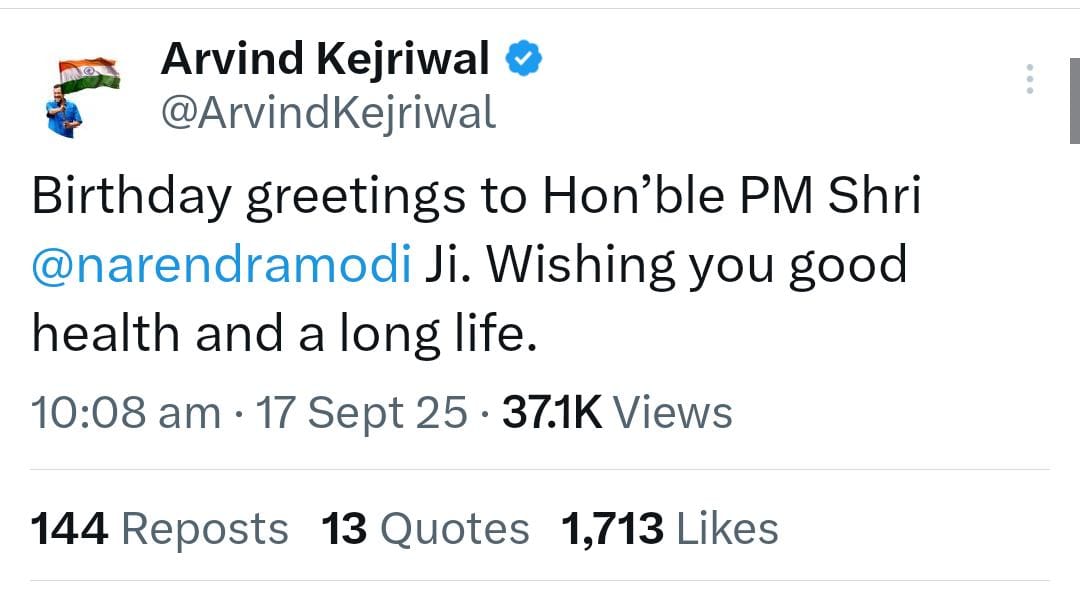Click the text "Hon'ble PM Shri"
This screenshot has width=1080, height=590.
731,198
